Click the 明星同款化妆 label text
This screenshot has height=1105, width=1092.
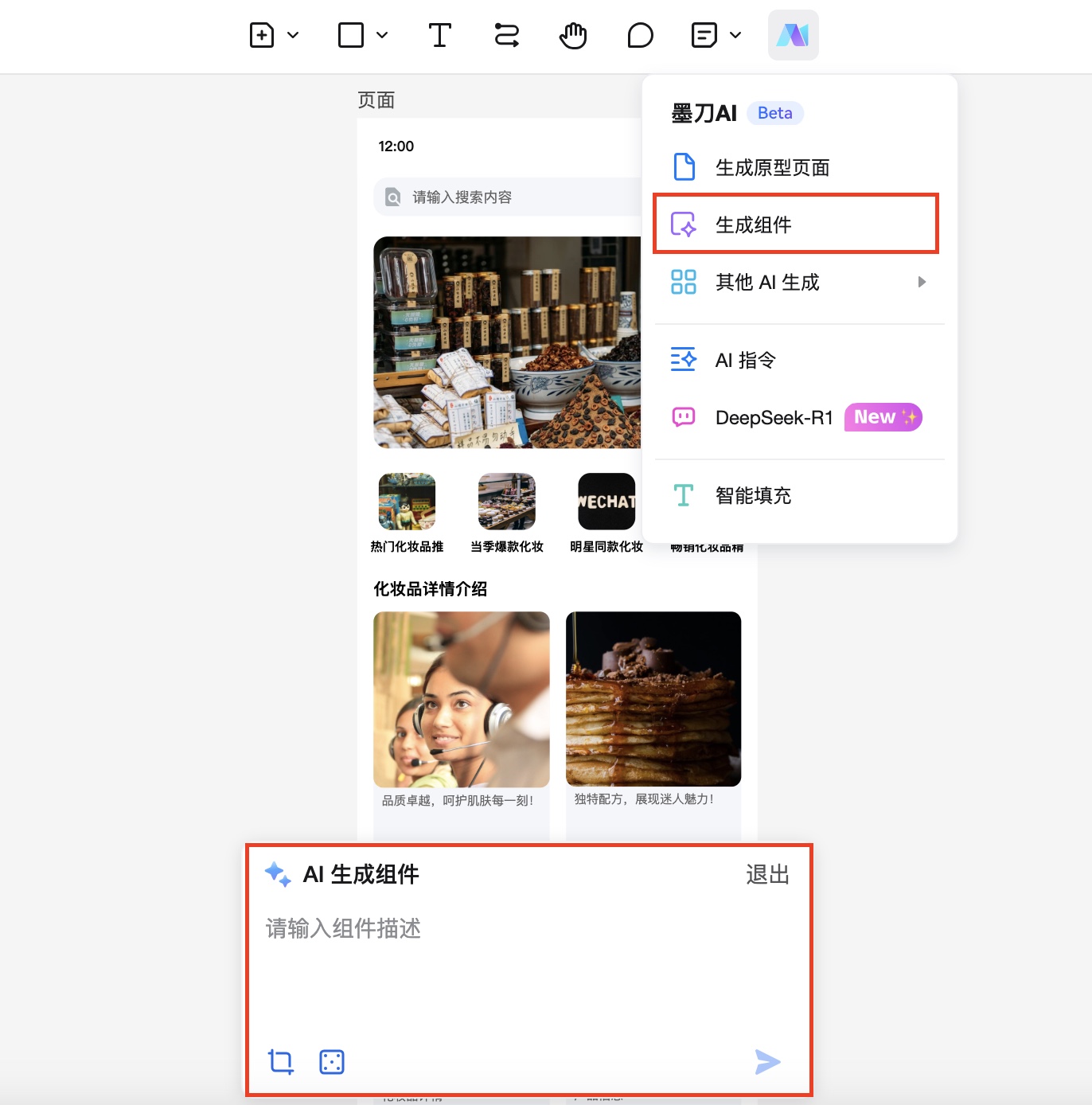click(x=606, y=547)
